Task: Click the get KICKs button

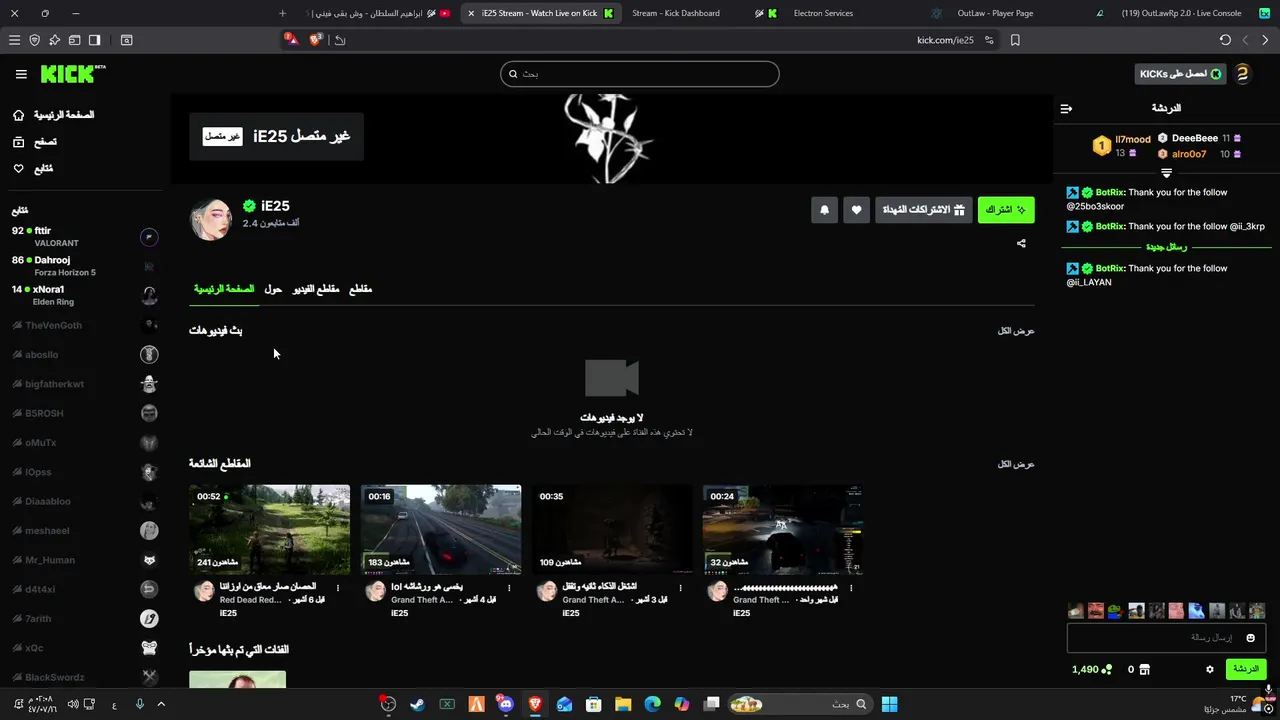Action: (1181, 74)
